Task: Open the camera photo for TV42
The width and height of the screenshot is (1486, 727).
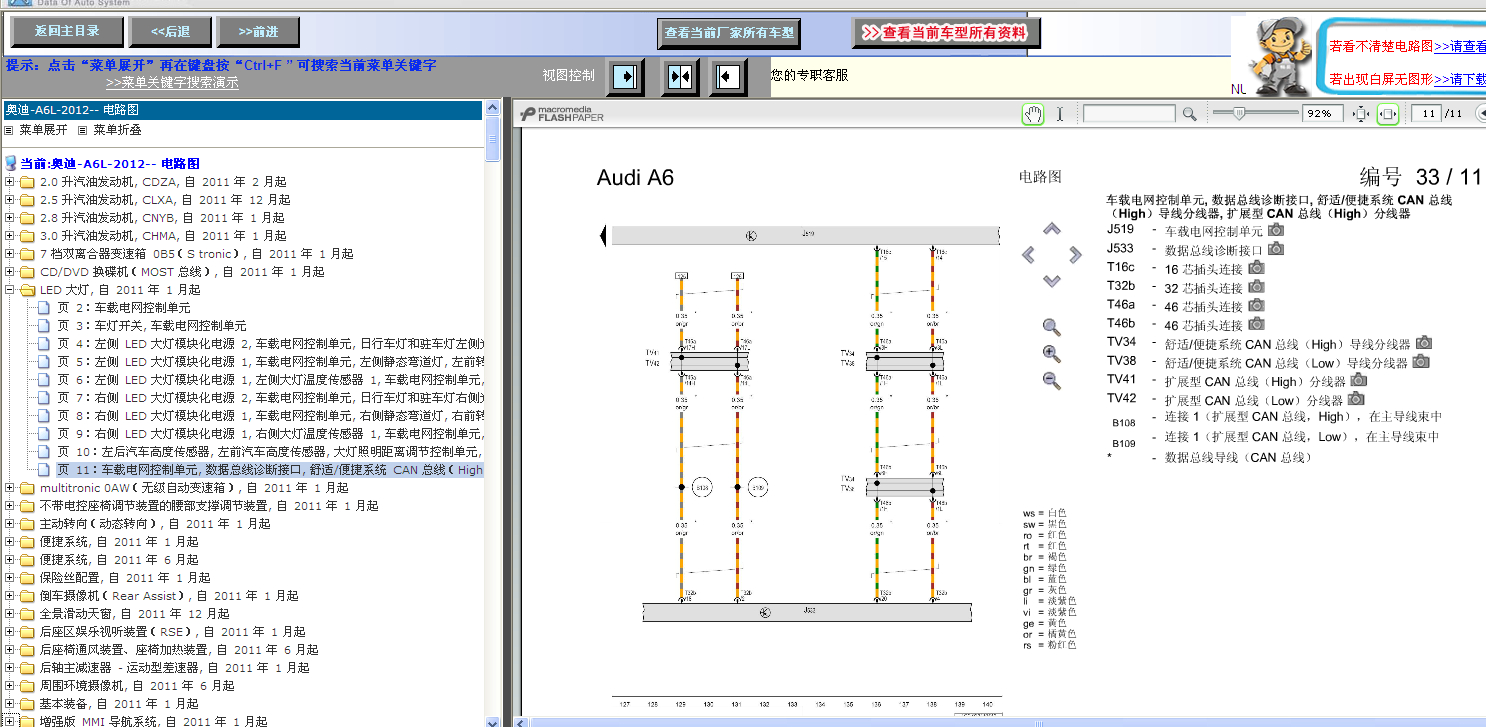Action: [x=1356, y=399]
